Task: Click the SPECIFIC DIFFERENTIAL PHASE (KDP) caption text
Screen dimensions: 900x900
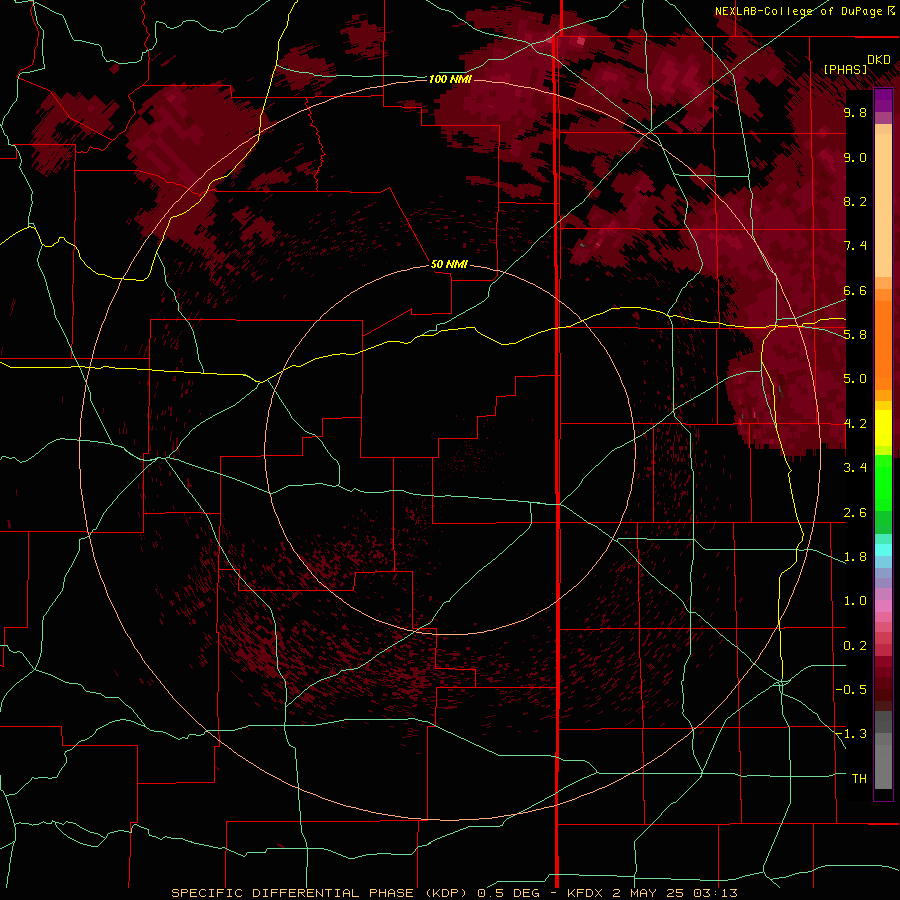Action: 317,893
